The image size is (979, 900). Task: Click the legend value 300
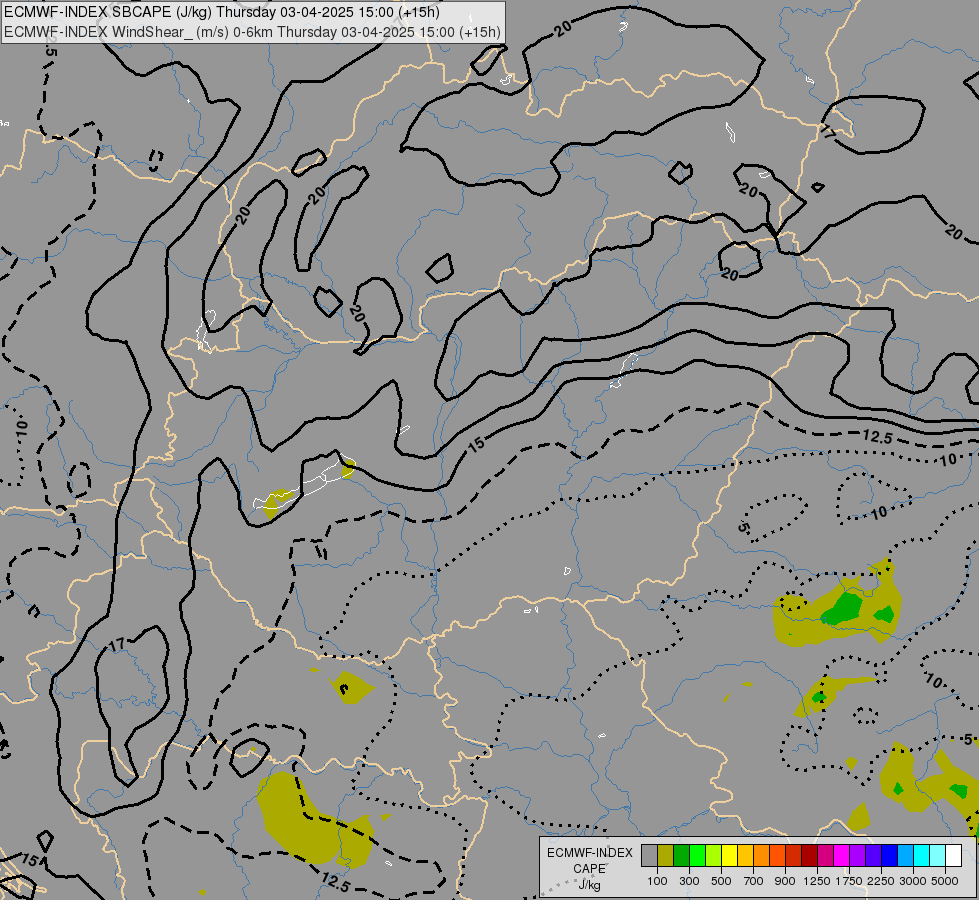tap(689, 881)
